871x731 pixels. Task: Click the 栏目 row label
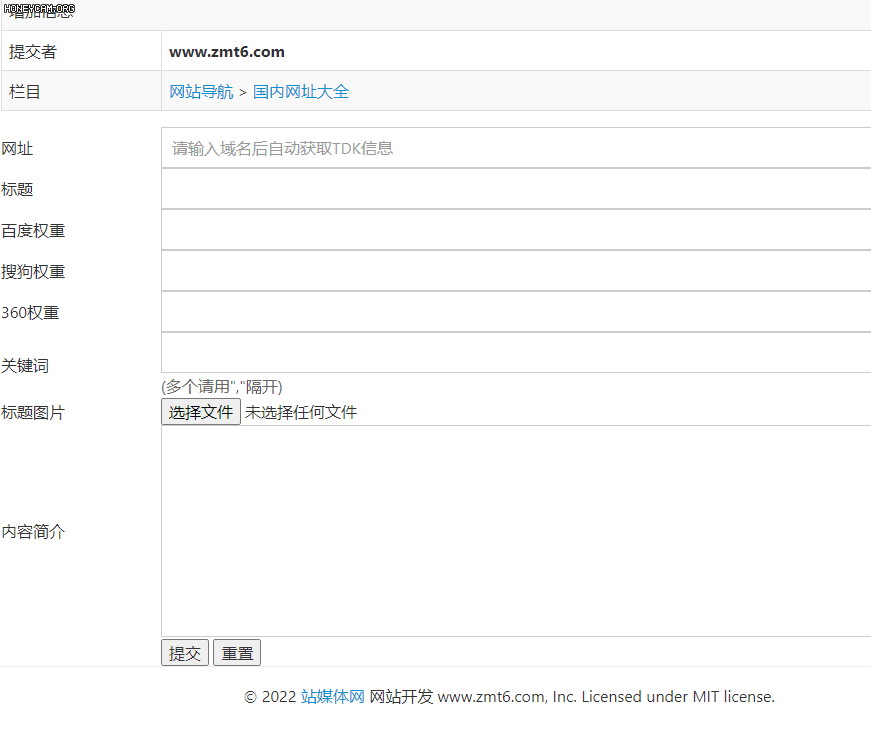coord(24,92)
